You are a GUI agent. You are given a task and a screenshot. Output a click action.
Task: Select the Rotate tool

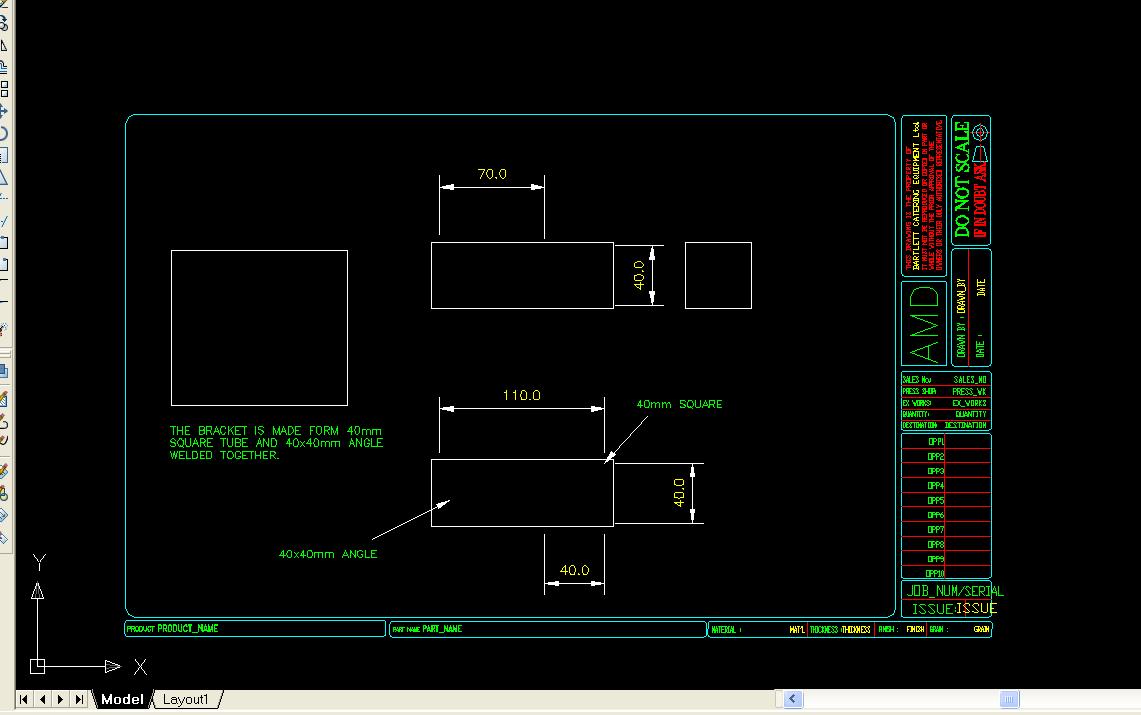point(4,133)
